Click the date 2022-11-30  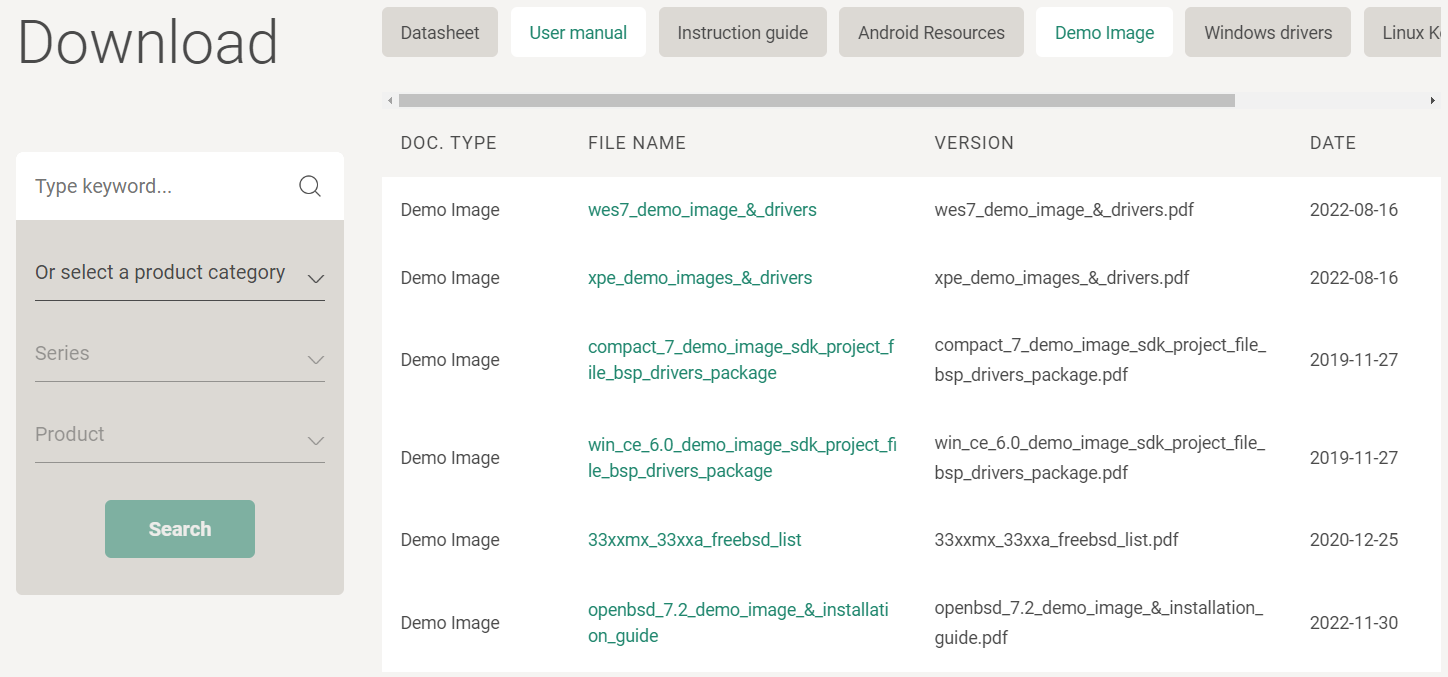[x=1354, y=623]
